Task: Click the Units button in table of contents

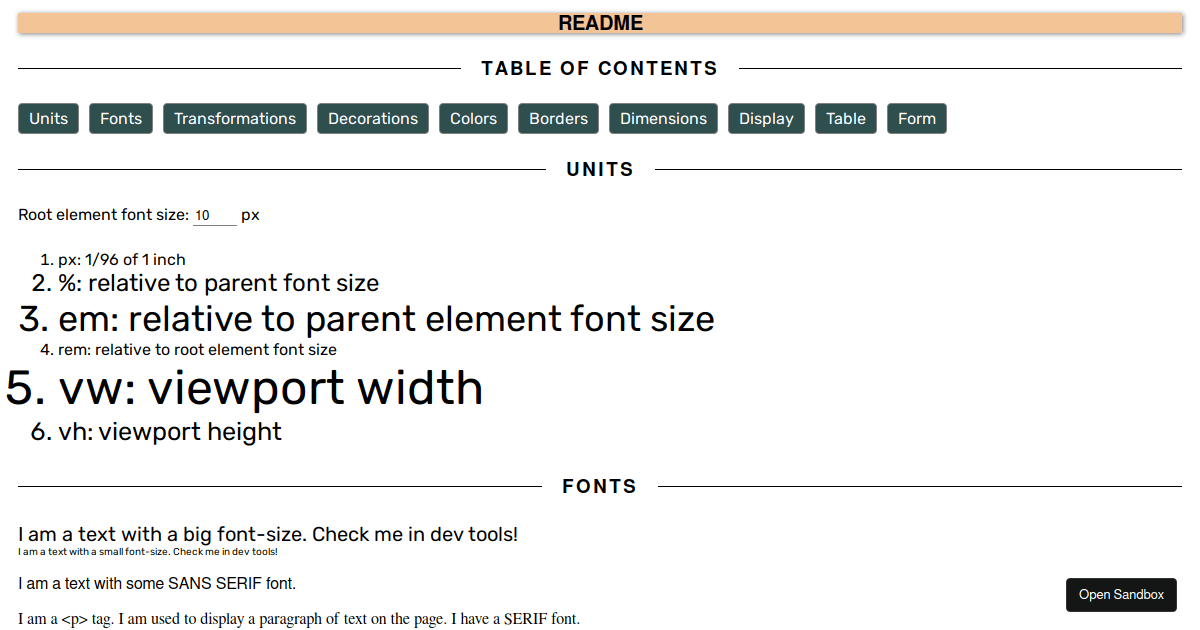Action: pos(48,118)
